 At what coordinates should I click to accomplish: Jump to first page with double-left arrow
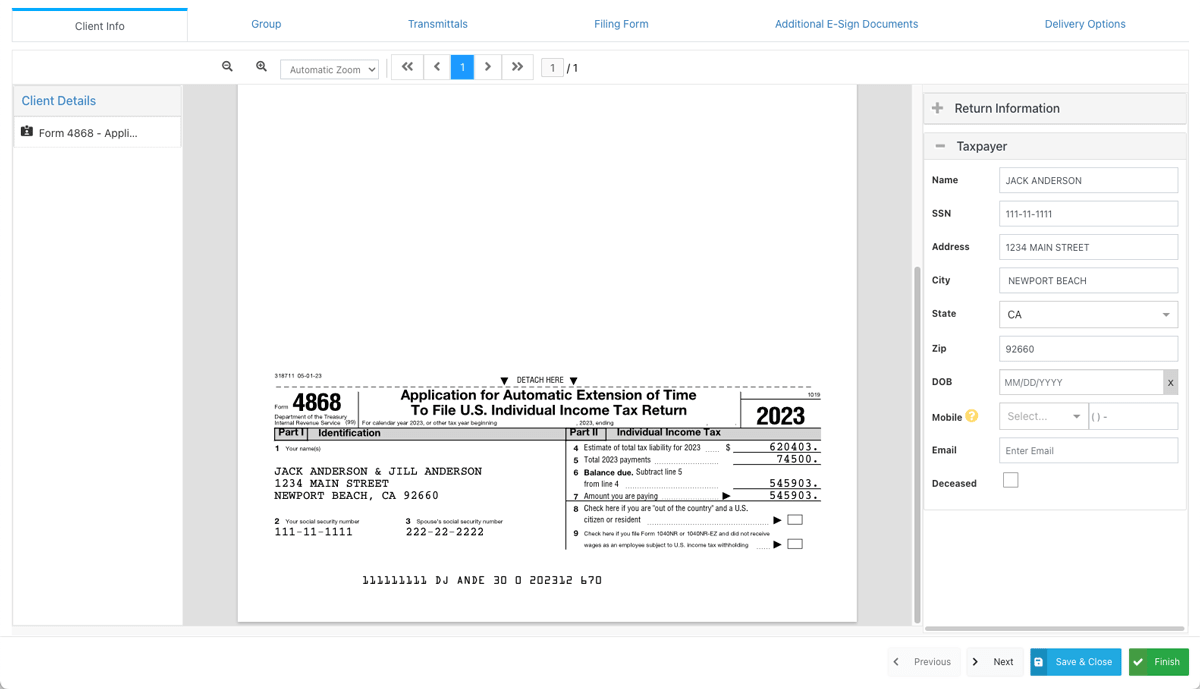point(407,67)
